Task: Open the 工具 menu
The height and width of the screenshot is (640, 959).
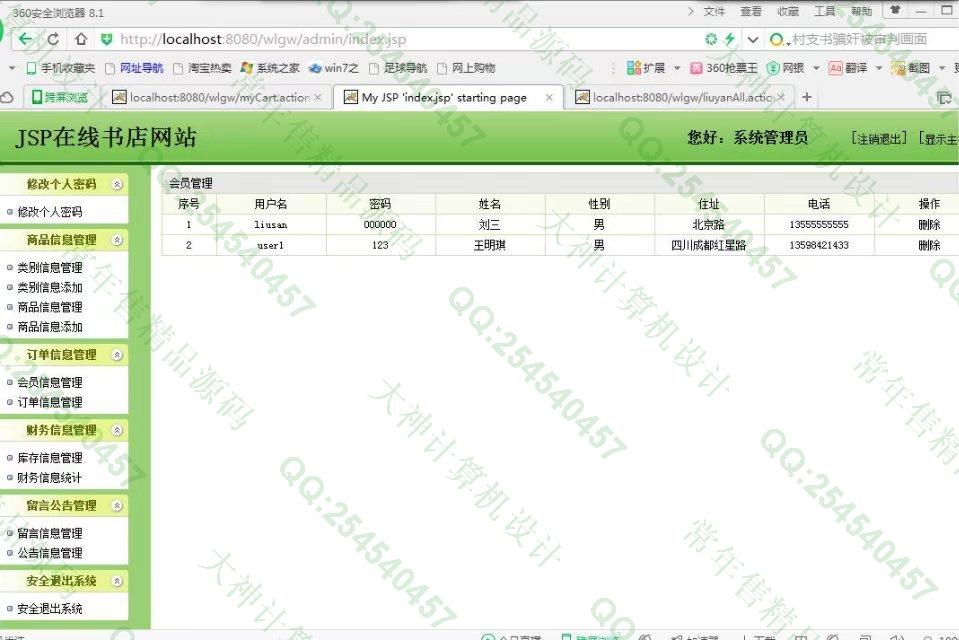Action: point(824,11)
